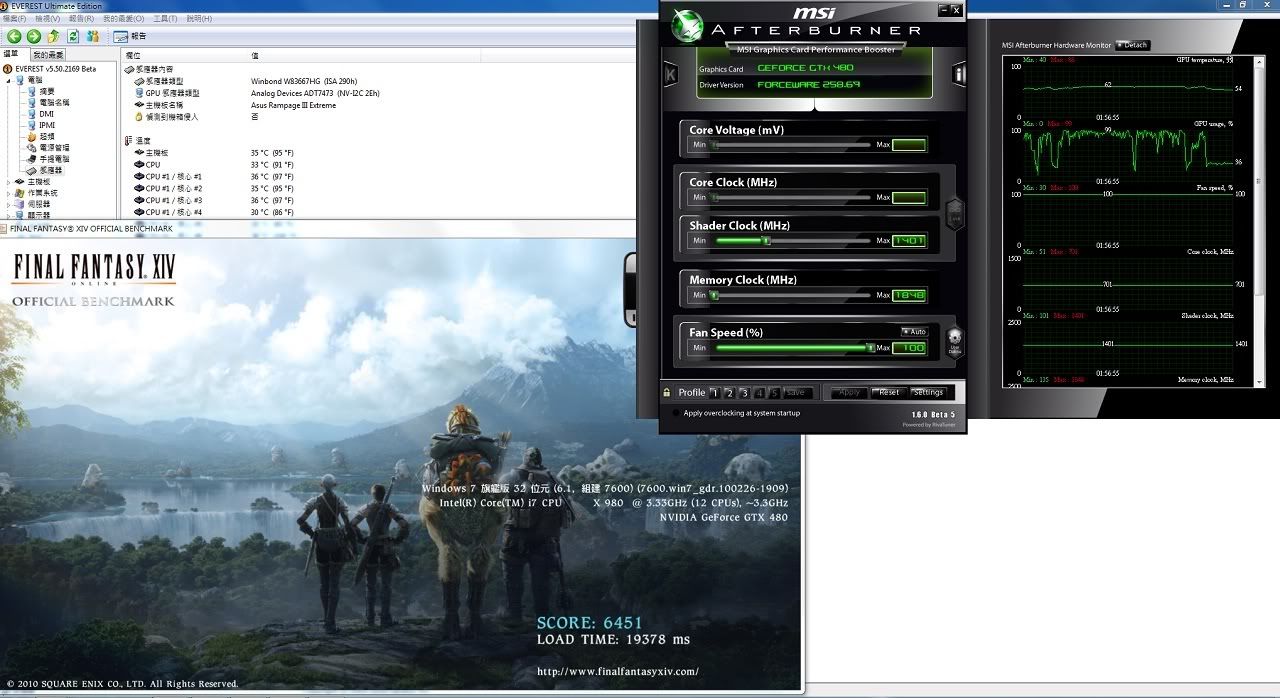The image size is (1280, 698).
Task: Open the 工具(T) Tools menu in EVEREST
Action: click(166, 18)
